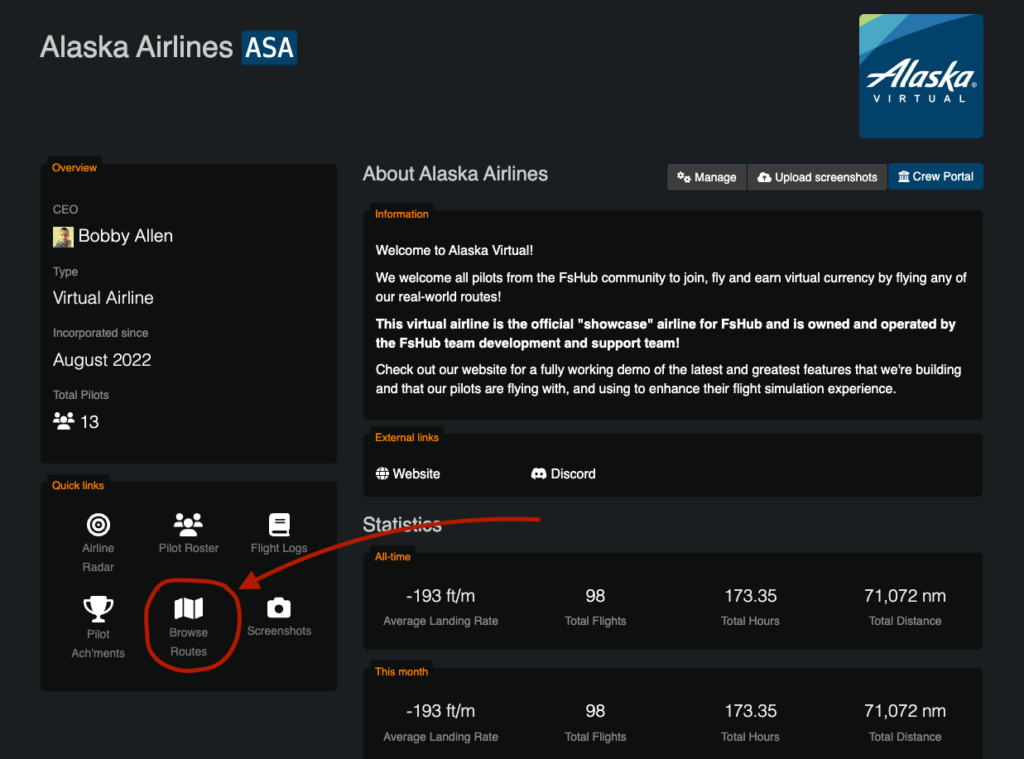The height and width of the screenshot is (759, 1024).
Task: Click the pilots group icon beside 13
Action: [63, 421]
